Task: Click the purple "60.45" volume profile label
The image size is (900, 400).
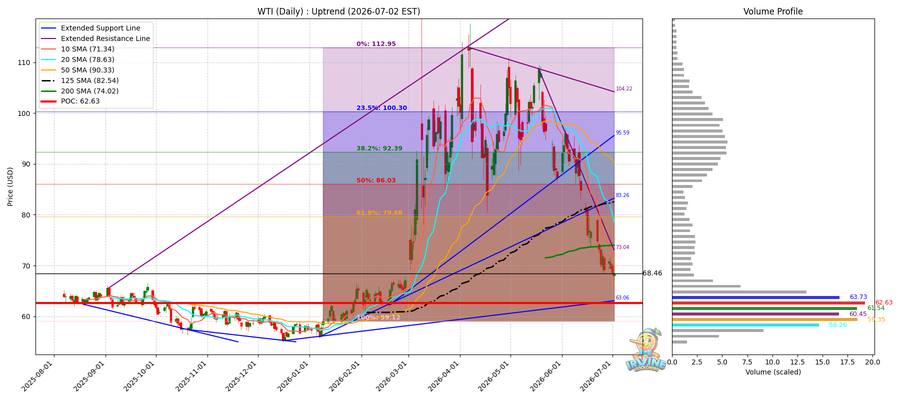Action: coord(858,314)
